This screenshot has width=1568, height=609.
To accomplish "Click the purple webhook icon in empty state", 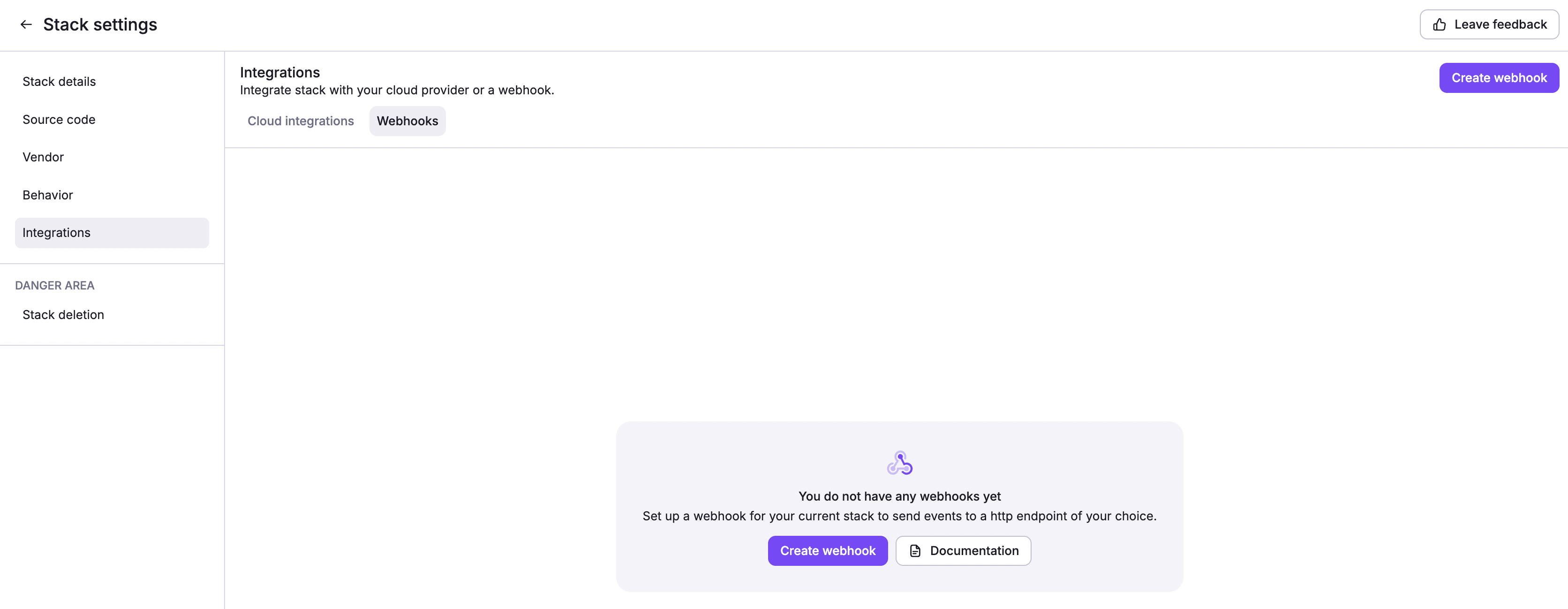I will 899,463.
